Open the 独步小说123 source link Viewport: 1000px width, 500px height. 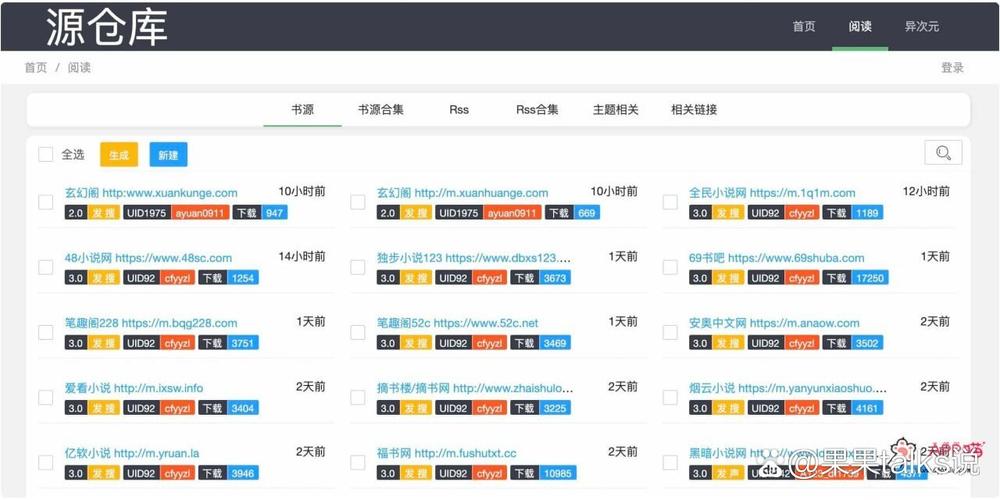coord(474,258)
